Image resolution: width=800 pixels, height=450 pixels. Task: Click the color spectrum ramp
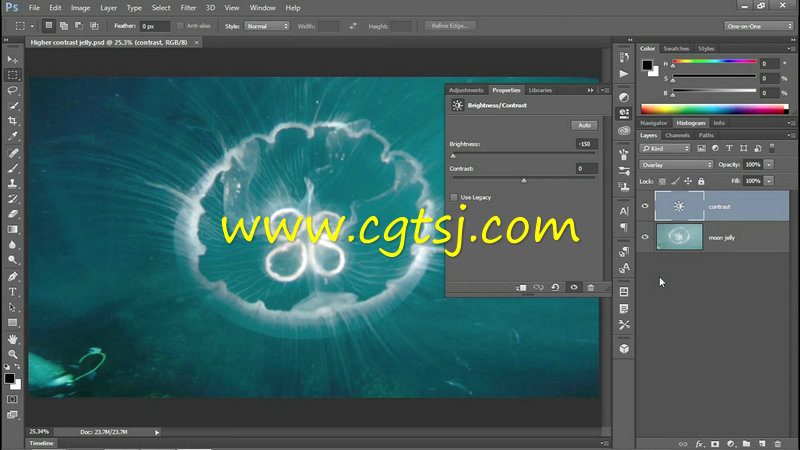(x=714, y=109)
